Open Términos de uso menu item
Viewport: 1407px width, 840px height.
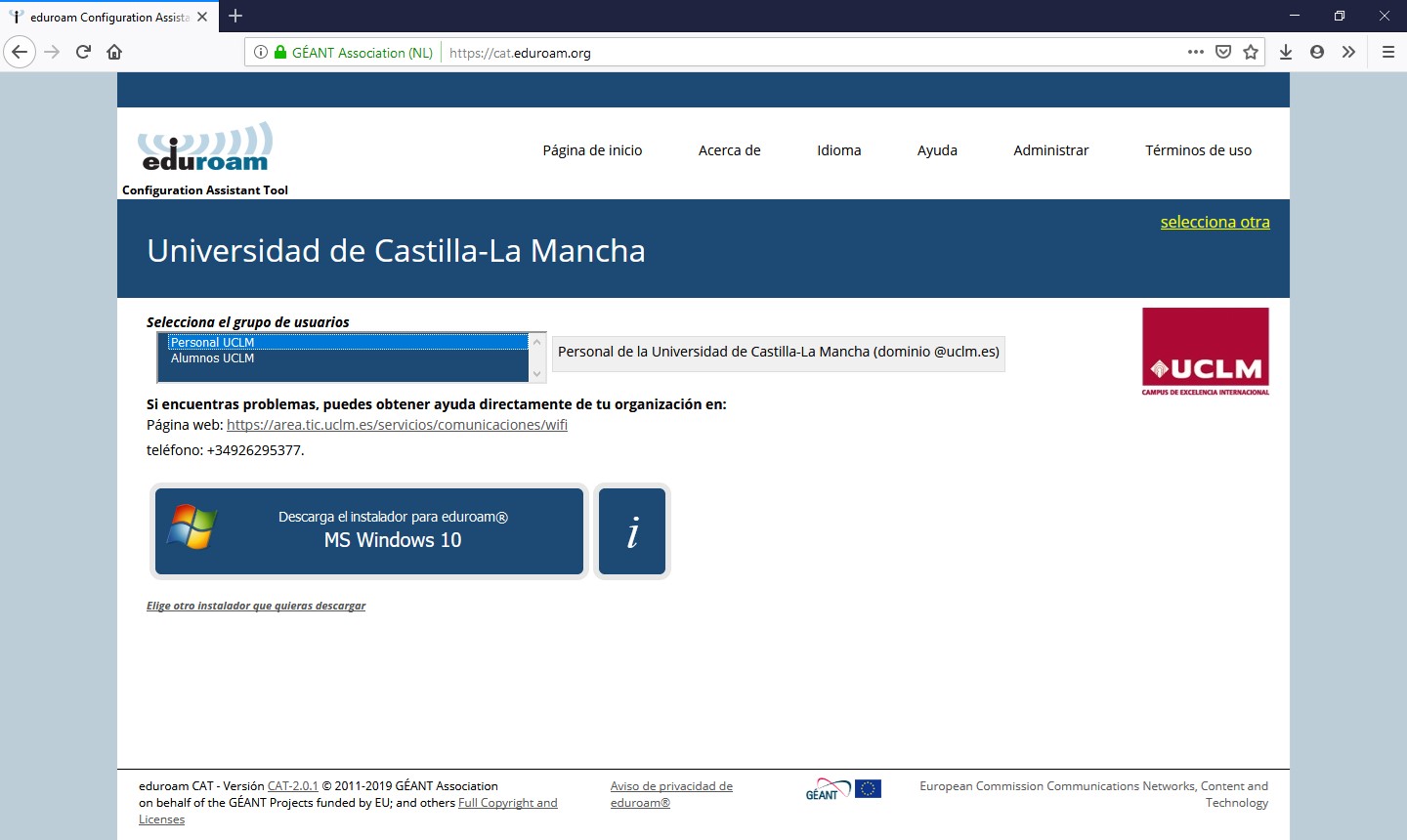tap(1199, 150)
